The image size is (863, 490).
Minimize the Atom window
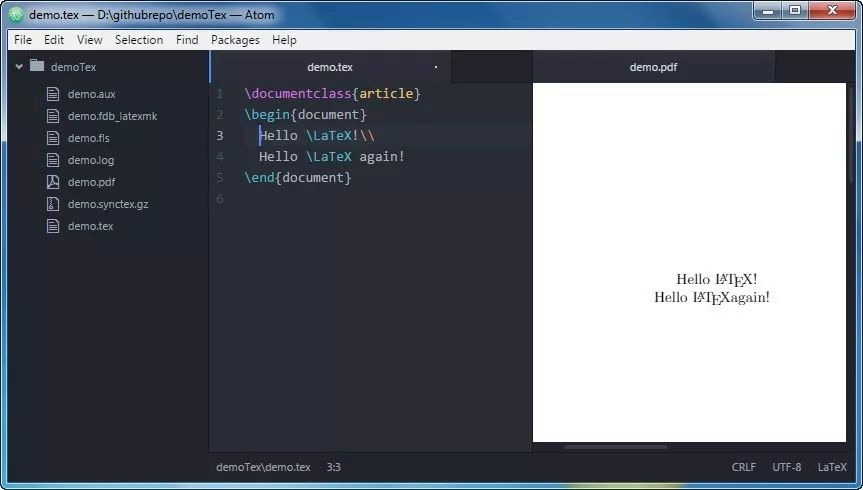(x=769, y=10)
